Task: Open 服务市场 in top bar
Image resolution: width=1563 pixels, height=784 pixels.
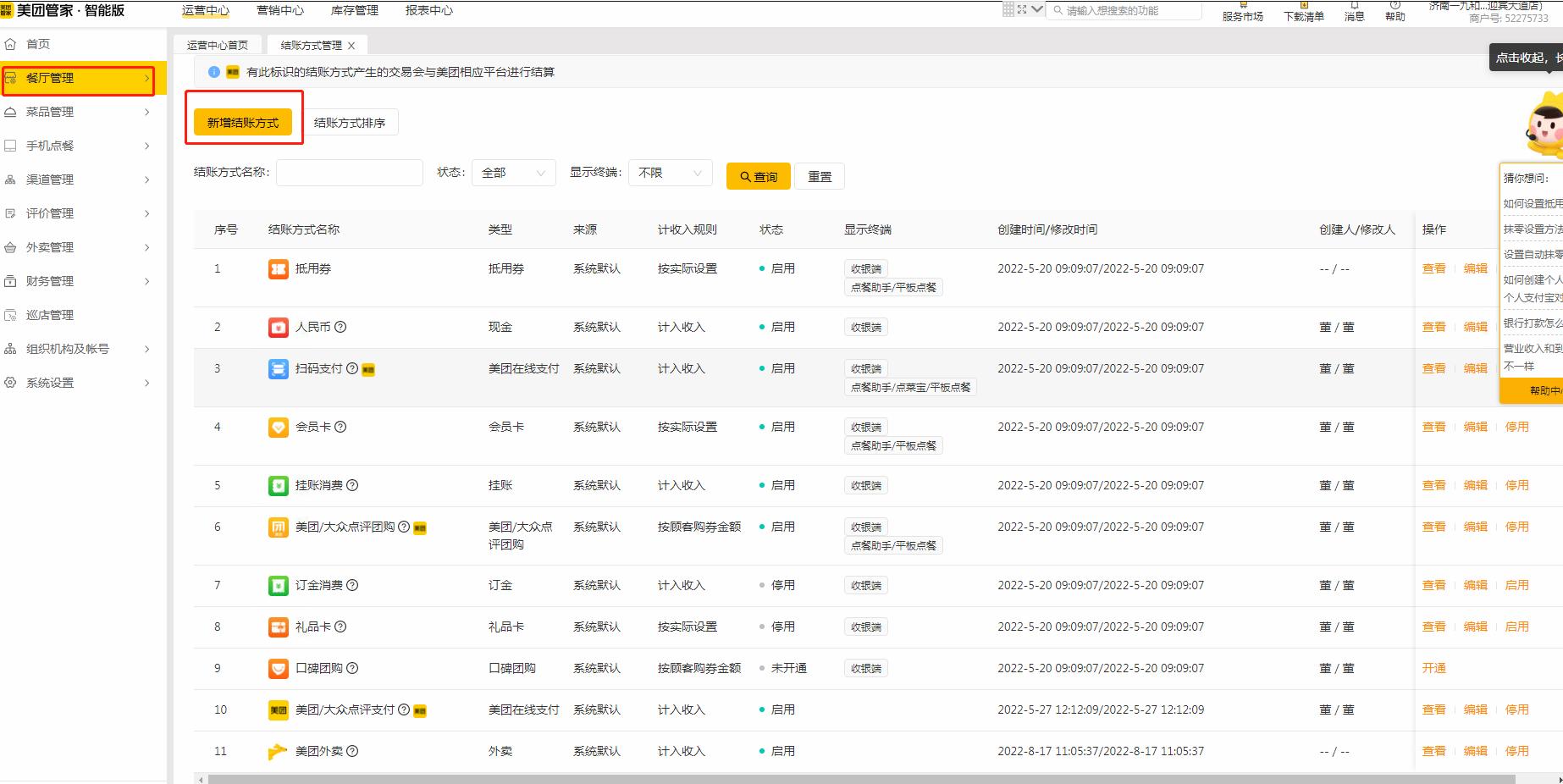Action: pos(1242,11)
